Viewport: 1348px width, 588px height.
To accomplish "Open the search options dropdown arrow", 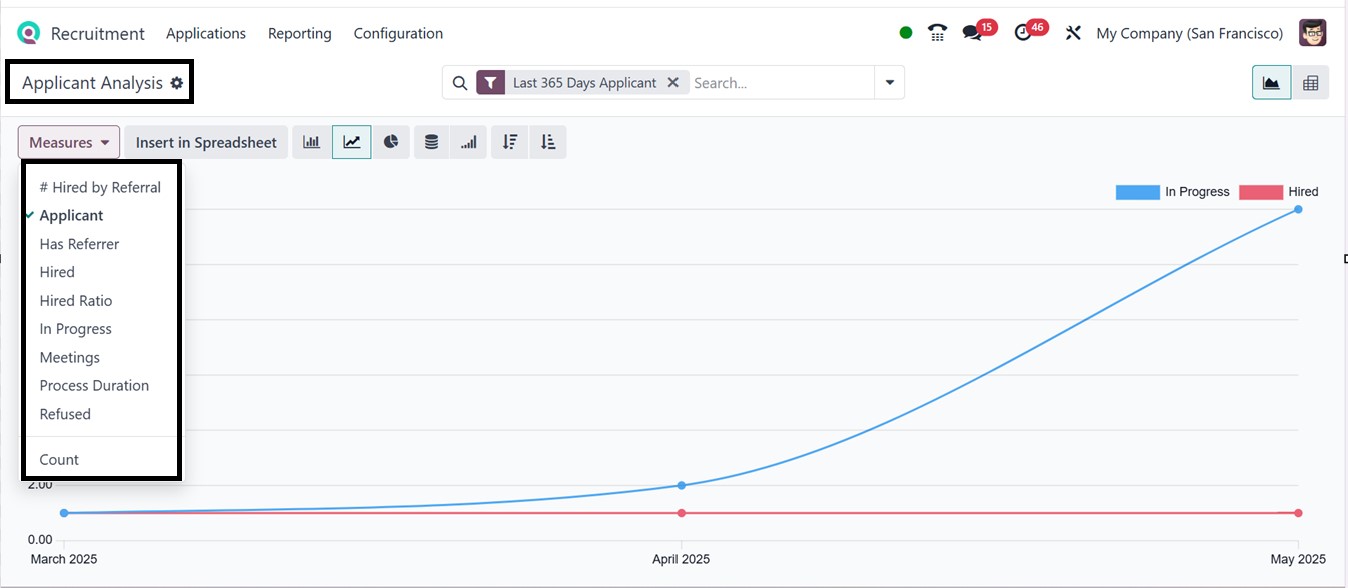I will click(x=889, y=83).
